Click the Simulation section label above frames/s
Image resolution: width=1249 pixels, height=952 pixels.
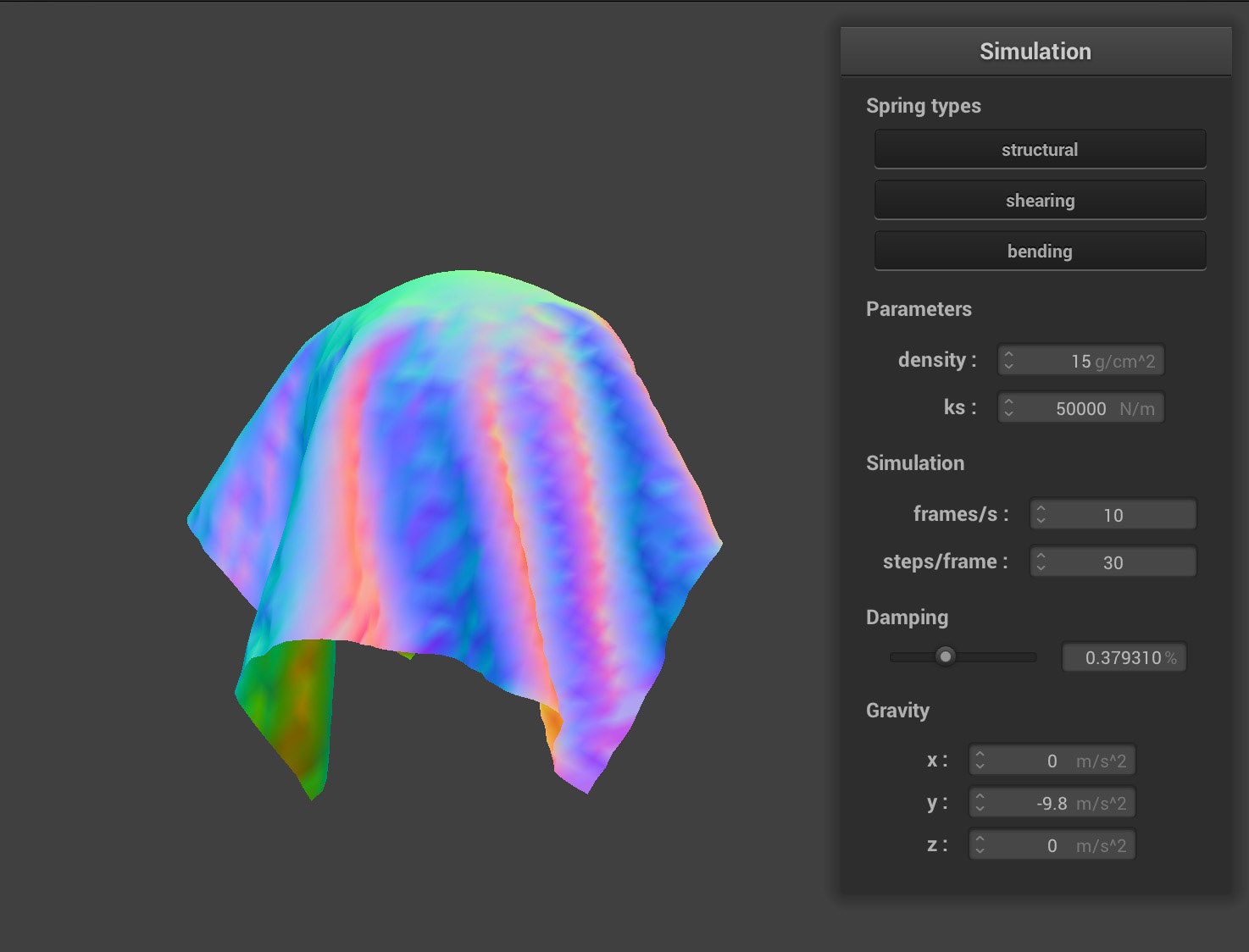click(915, 463)
